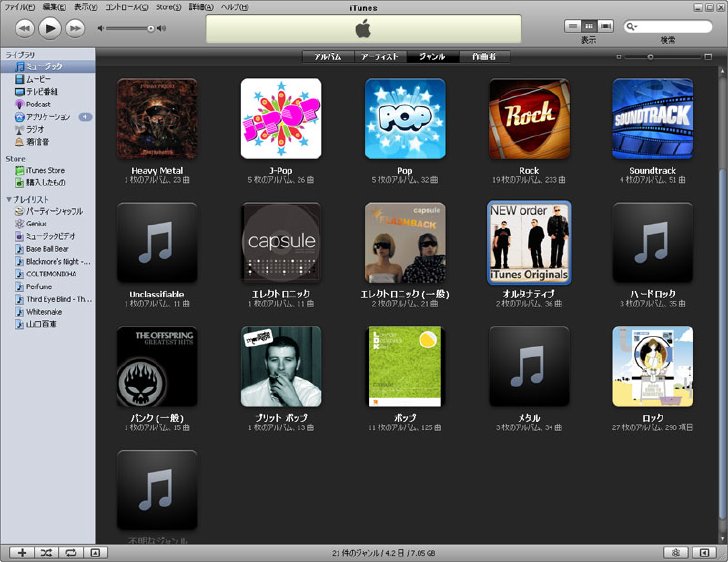Click the Genius button in status bar
The width and height of the screenshot is (728, 562).
coord(676,553)
